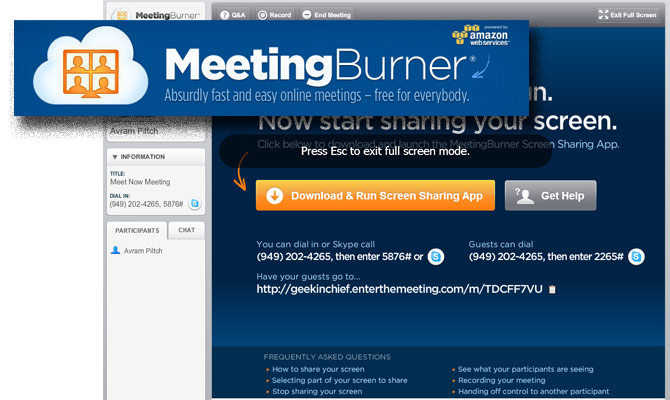The width and height of the screenshot is (670, 400).
Task: Switch to the Participants tab
Action: click(137, 230)
